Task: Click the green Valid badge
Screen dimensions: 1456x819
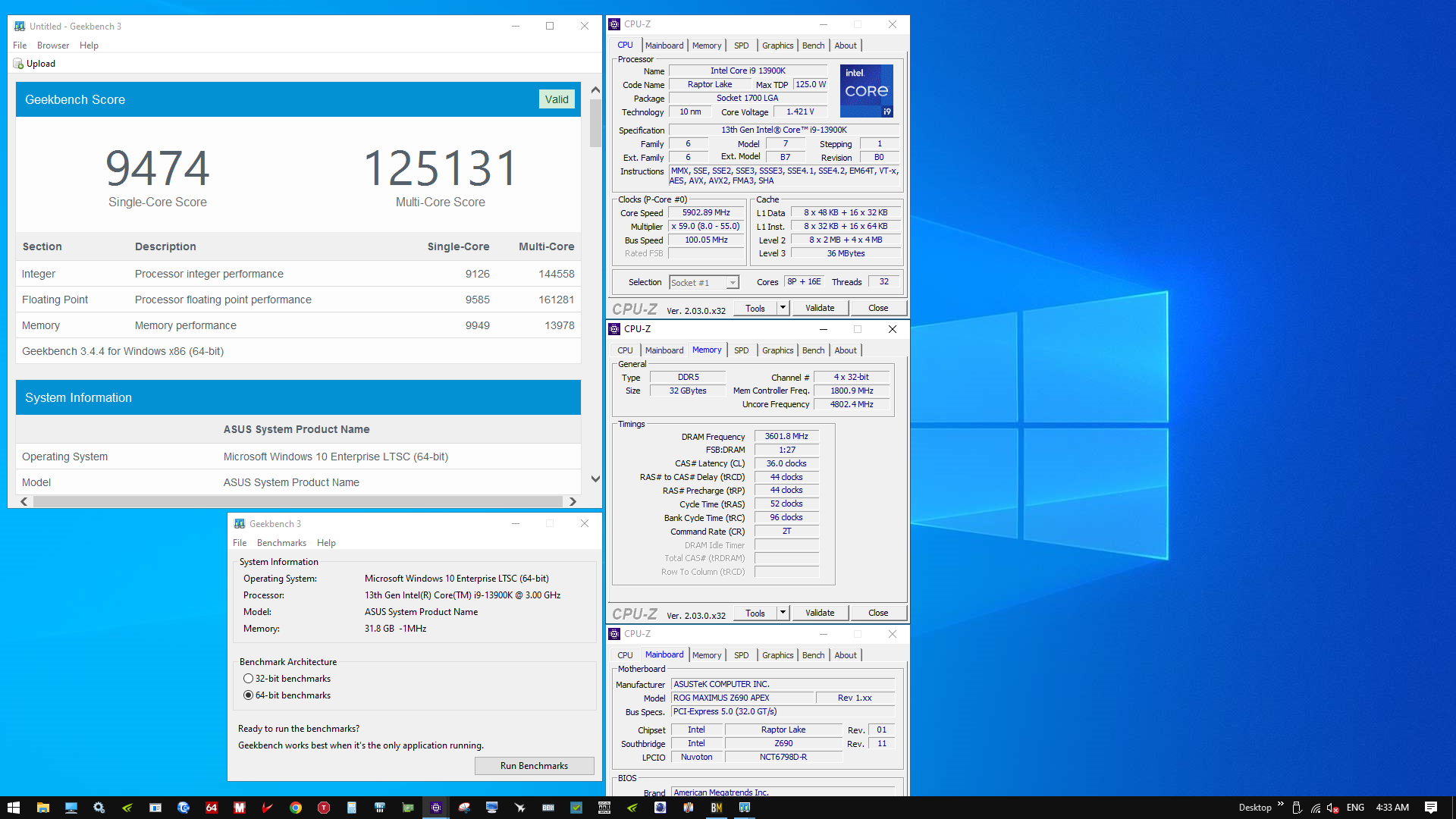Action: tap(557, 99)
